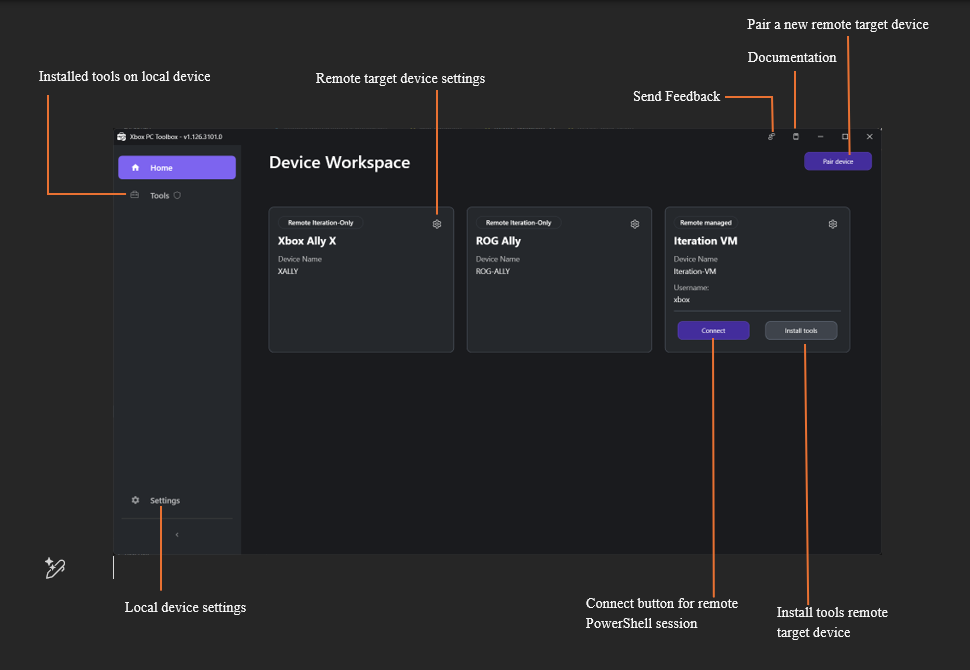
Task: Open settings gear on Xbox Ally X card
Action: point(437,224)
